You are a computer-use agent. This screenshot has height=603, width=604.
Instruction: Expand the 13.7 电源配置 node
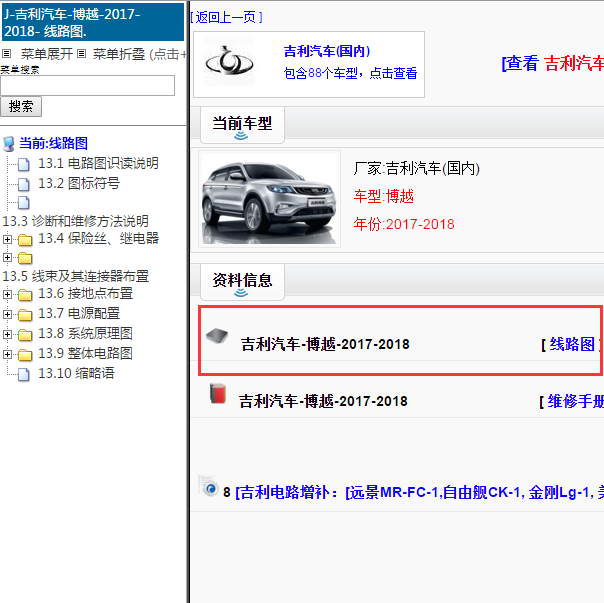[x=7, y=314]
